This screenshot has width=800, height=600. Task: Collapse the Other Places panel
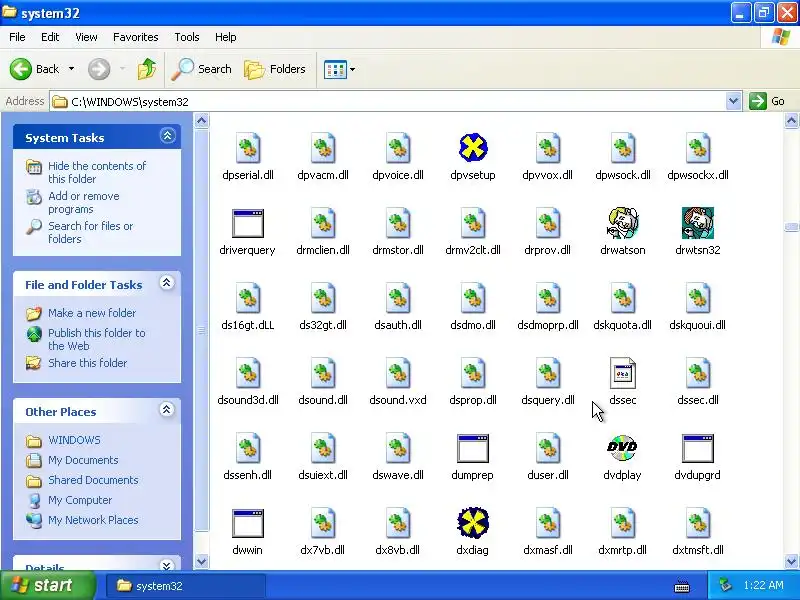point(167,409)
